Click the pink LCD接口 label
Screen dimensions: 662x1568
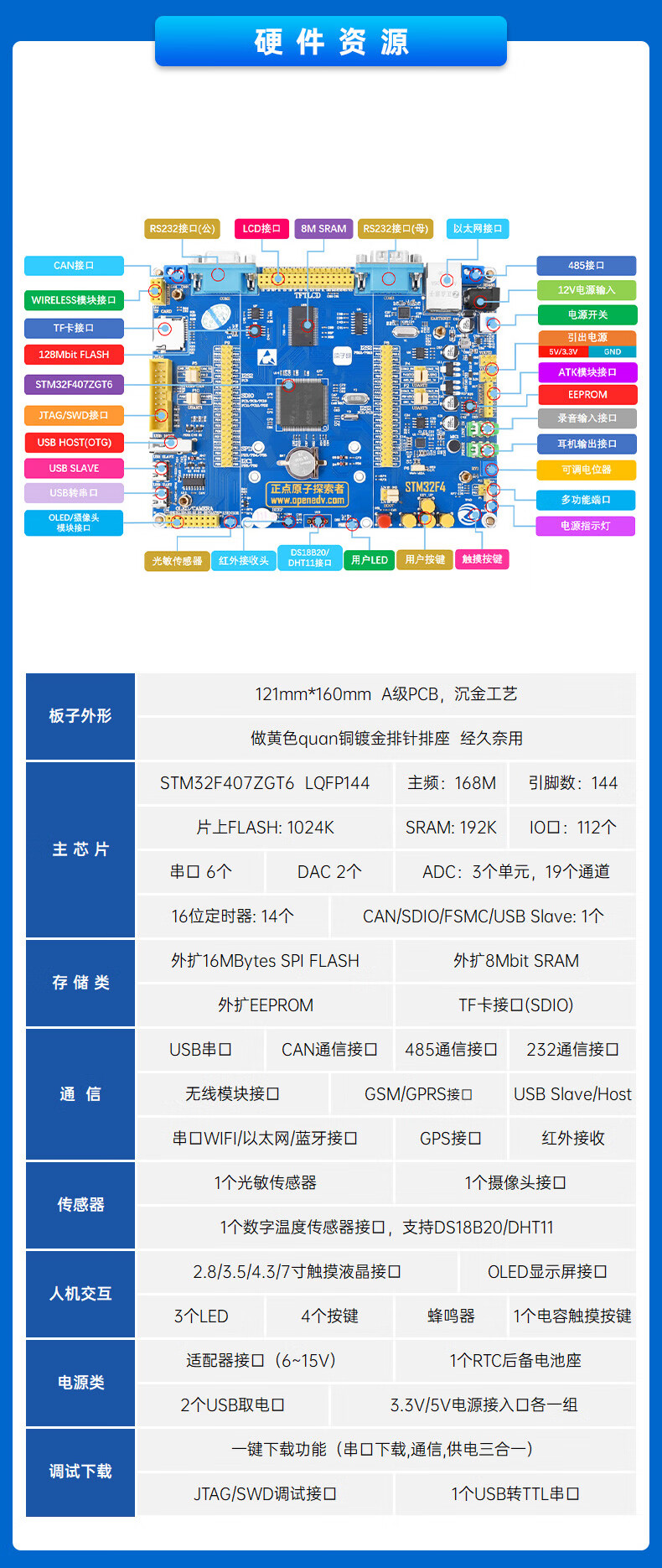261,229
